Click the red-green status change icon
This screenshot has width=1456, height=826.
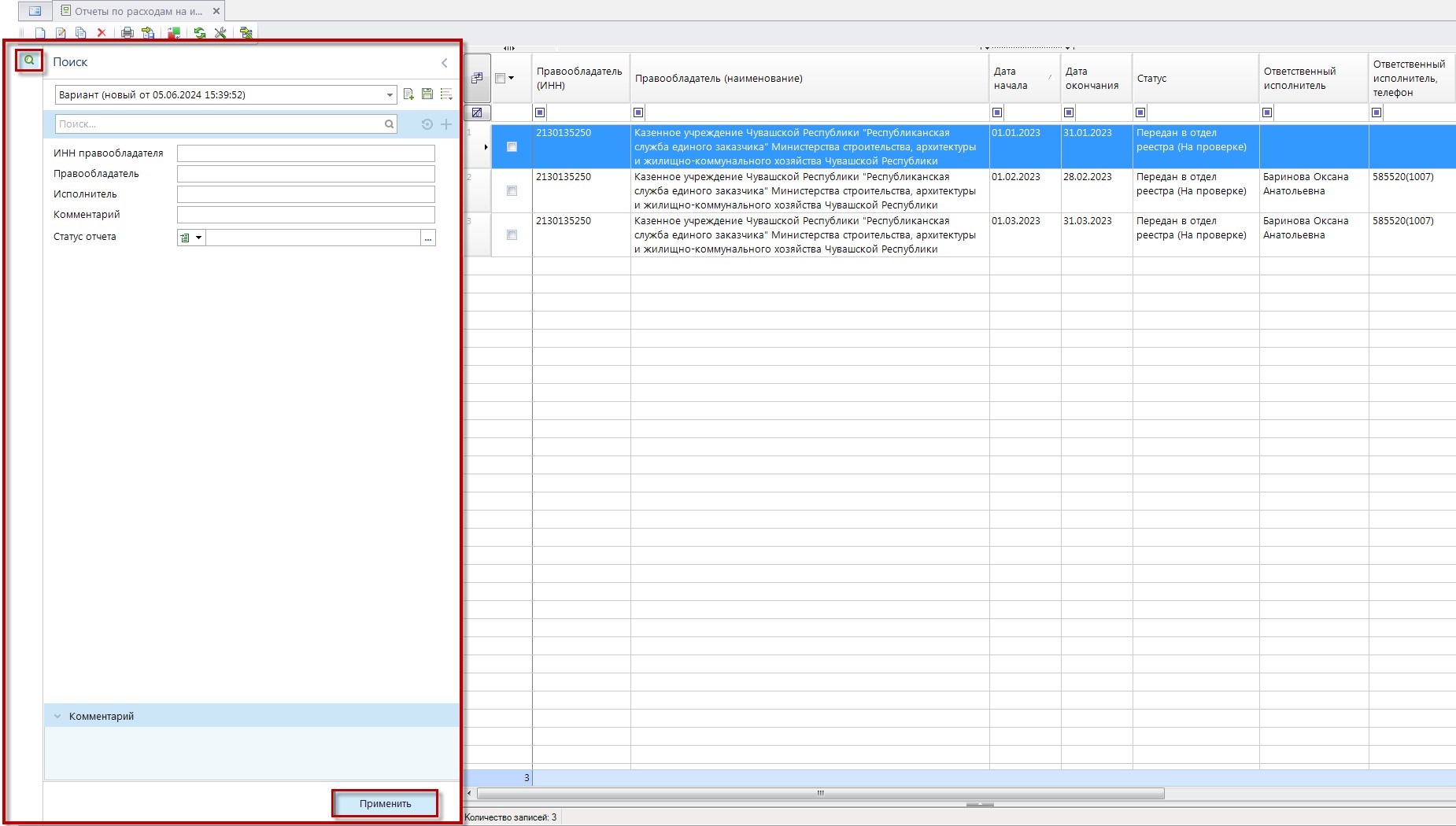[x=174, y=33]
